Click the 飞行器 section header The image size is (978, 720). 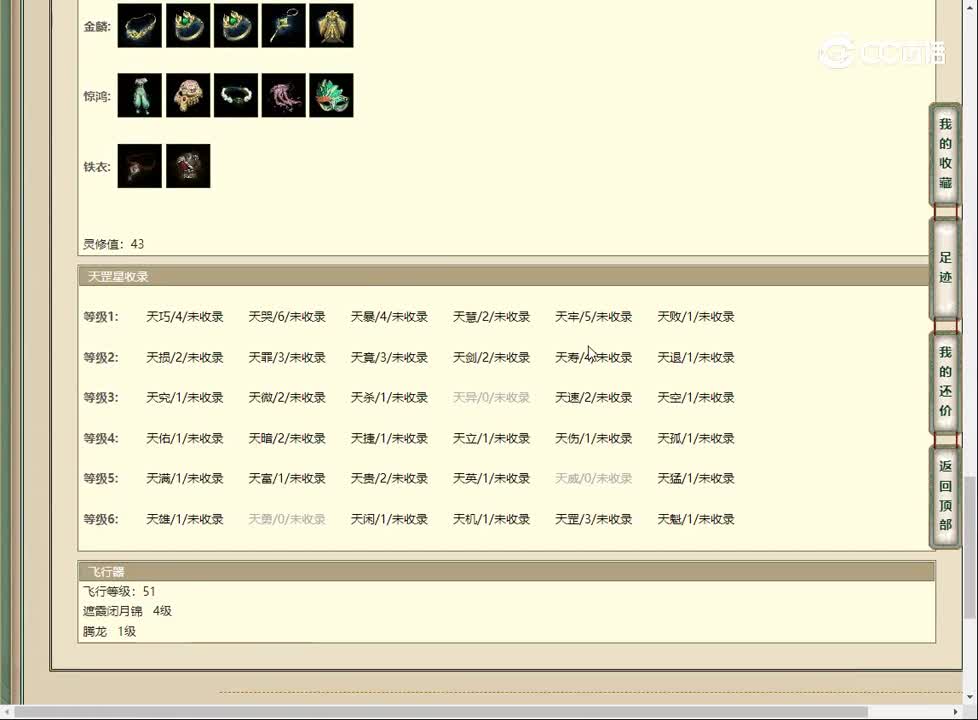coord(506,572)
